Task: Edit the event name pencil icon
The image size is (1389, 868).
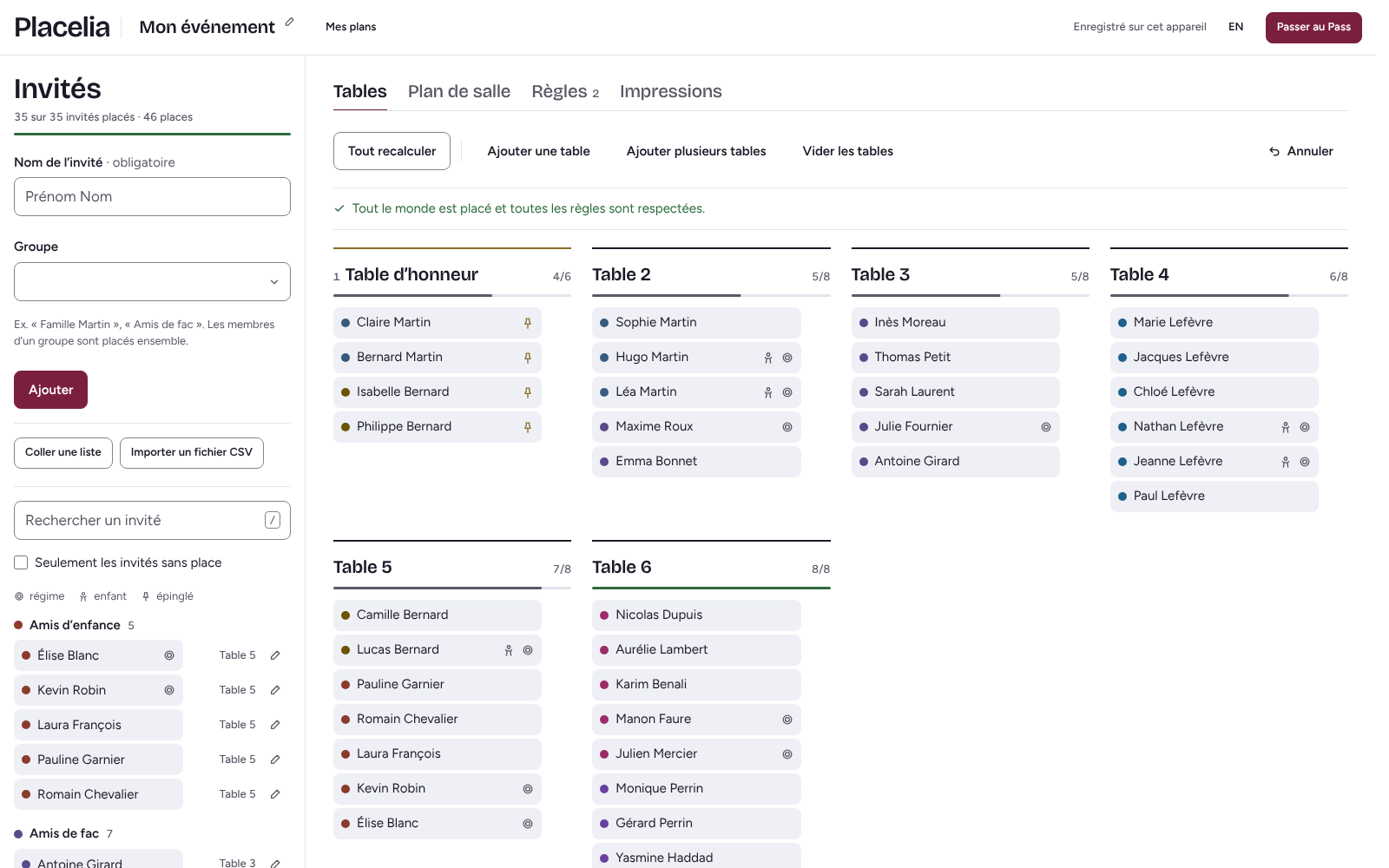Action: 289,22
